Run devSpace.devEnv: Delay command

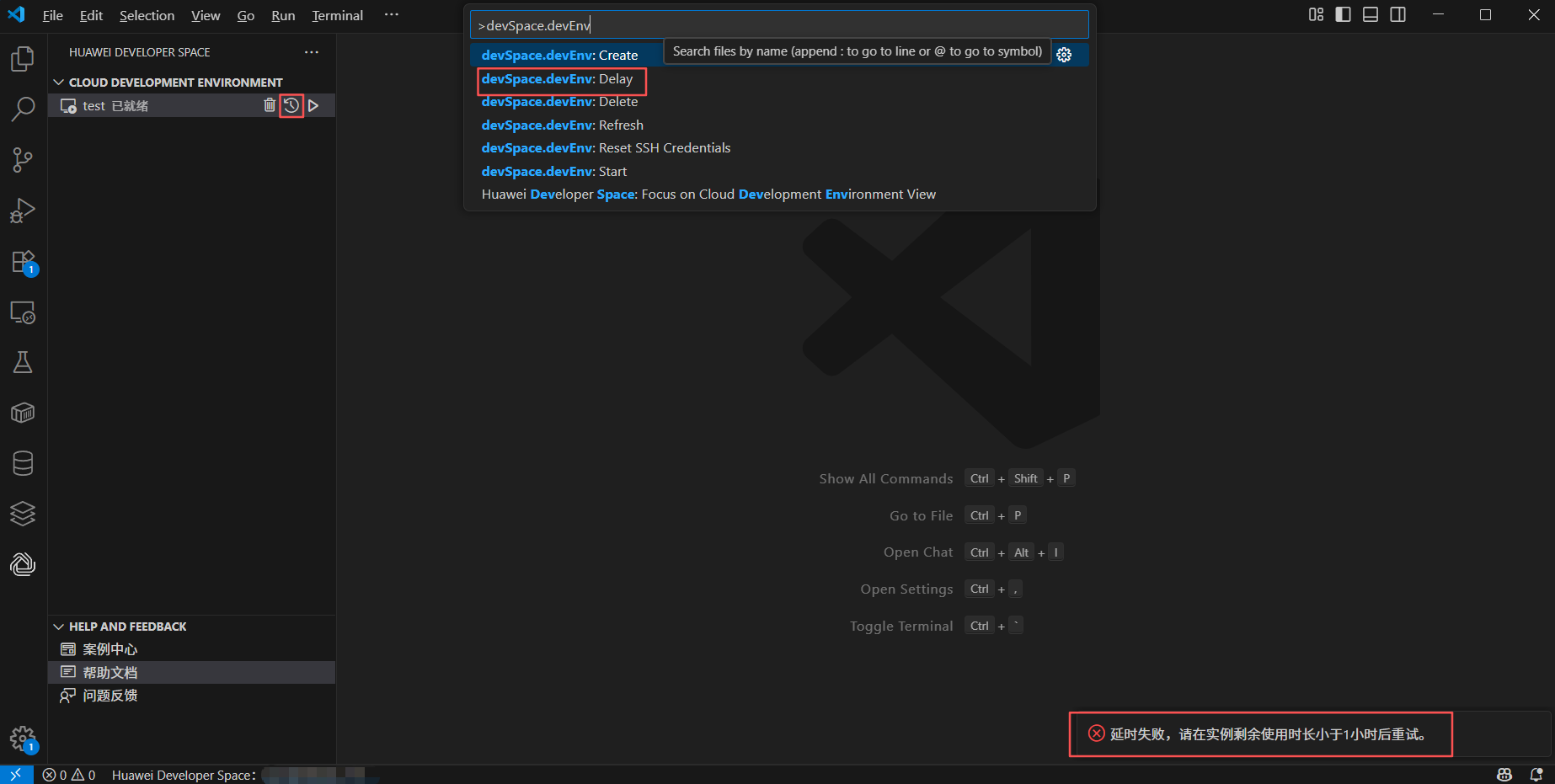pyautogui.click(x=779, y=79)
